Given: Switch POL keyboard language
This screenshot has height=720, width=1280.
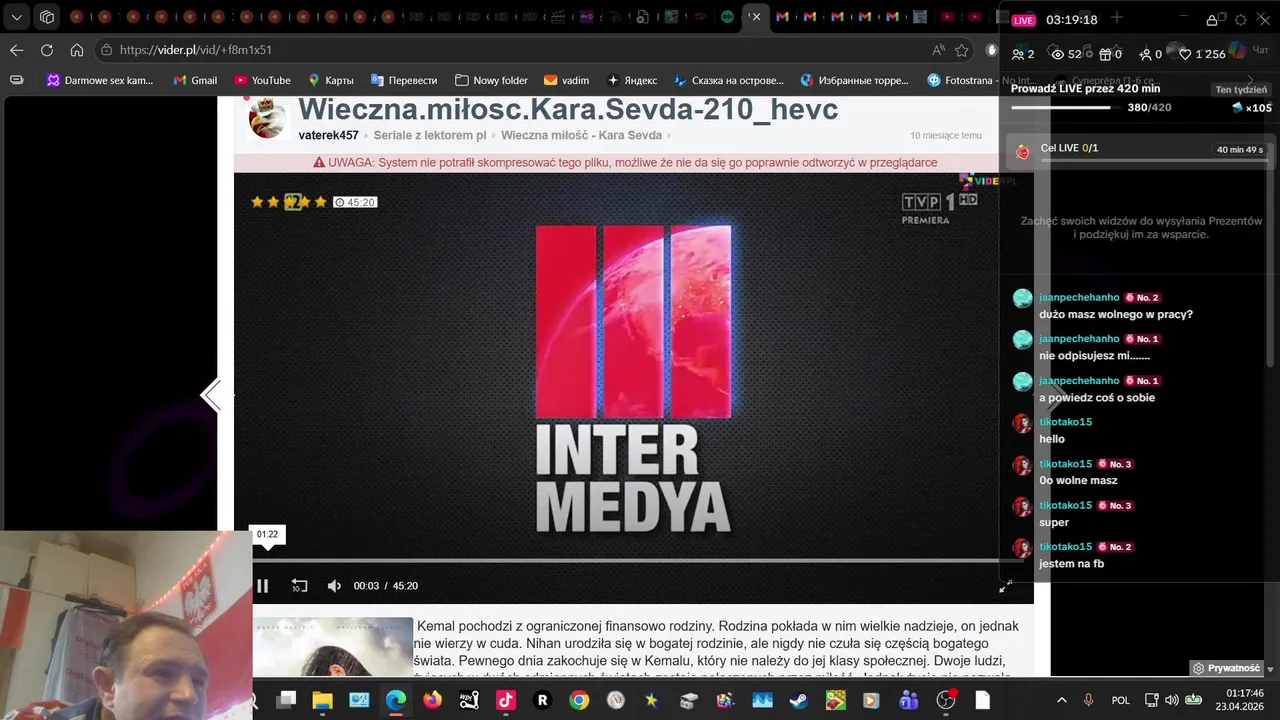Looking at the screenshot, I should [x=1121, y=700].
